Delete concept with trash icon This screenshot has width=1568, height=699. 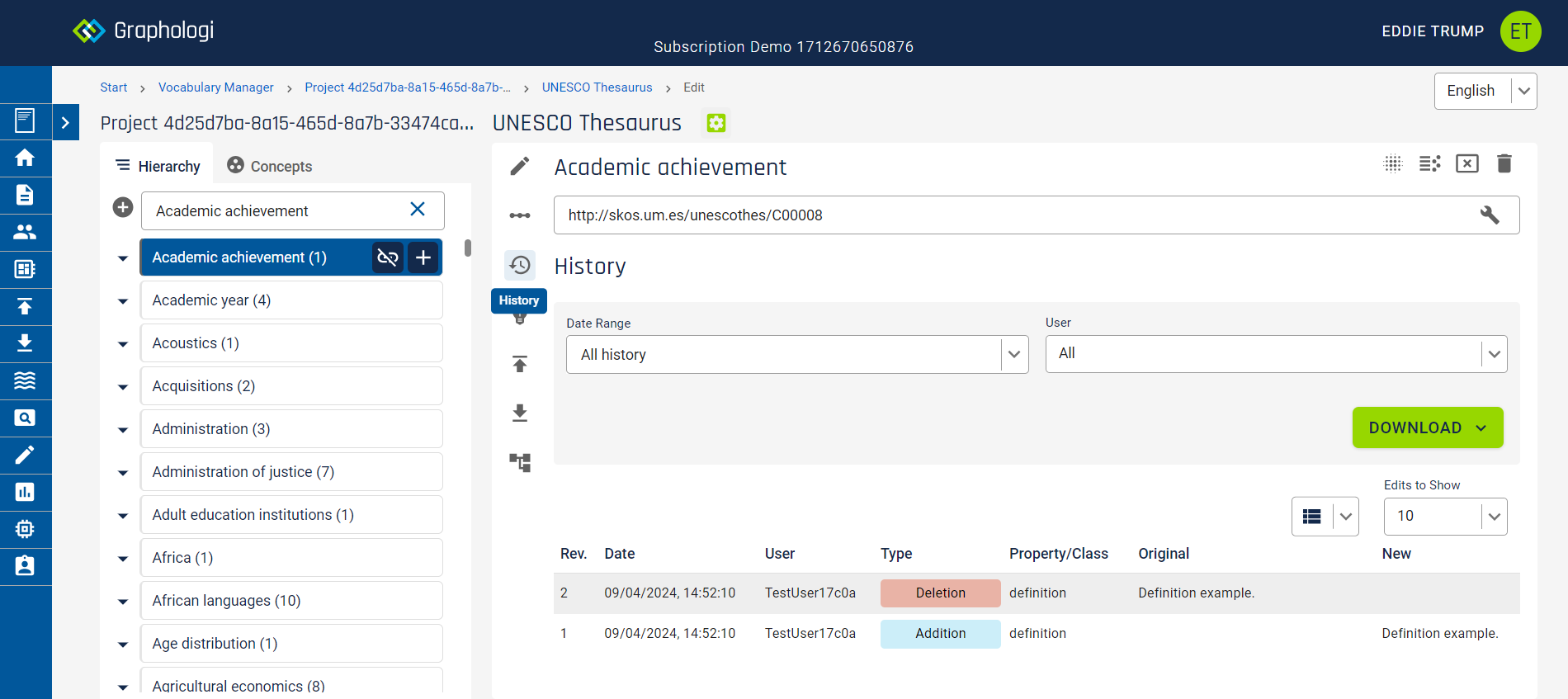pos(1504,163)
